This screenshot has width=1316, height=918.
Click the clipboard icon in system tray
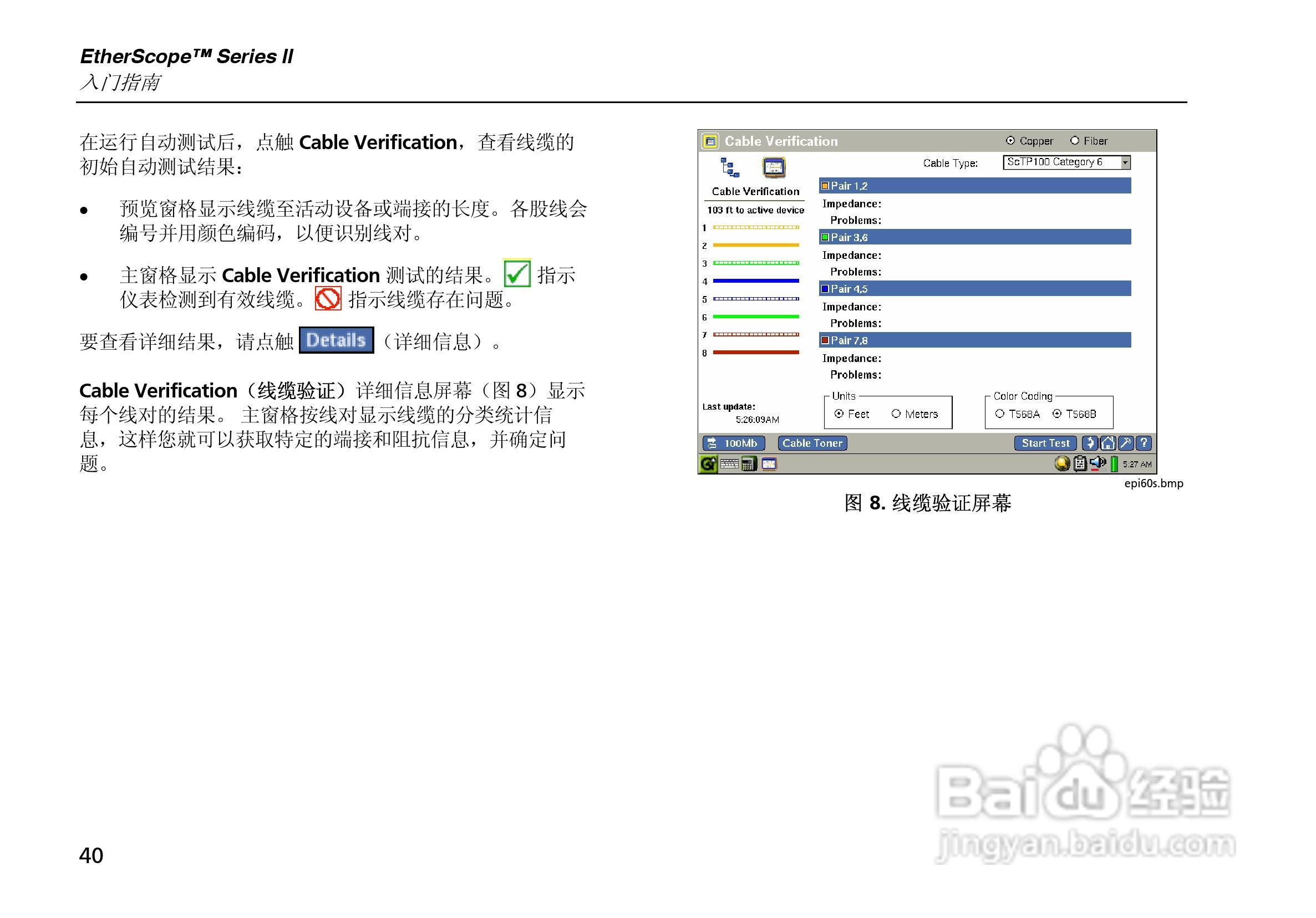(1080, 463)
